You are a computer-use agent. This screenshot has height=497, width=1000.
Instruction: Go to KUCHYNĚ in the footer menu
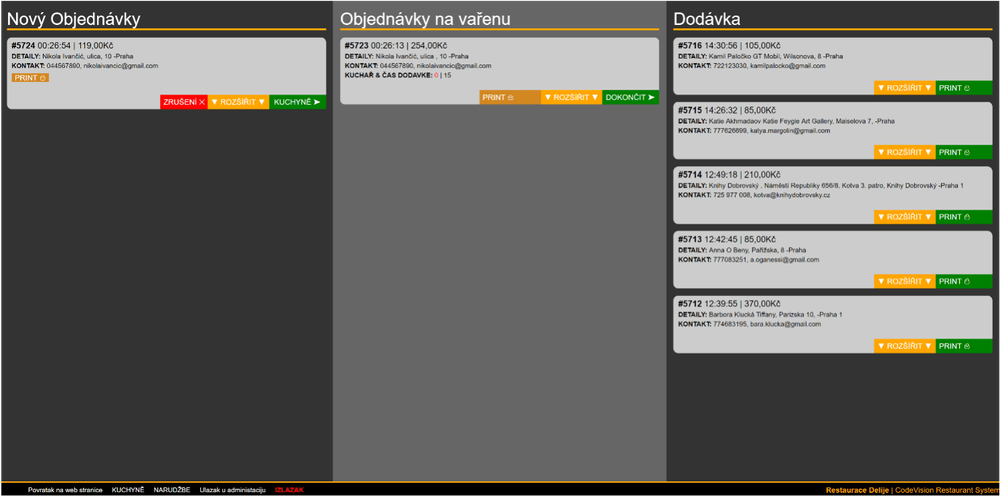click(x=128, y=490)
